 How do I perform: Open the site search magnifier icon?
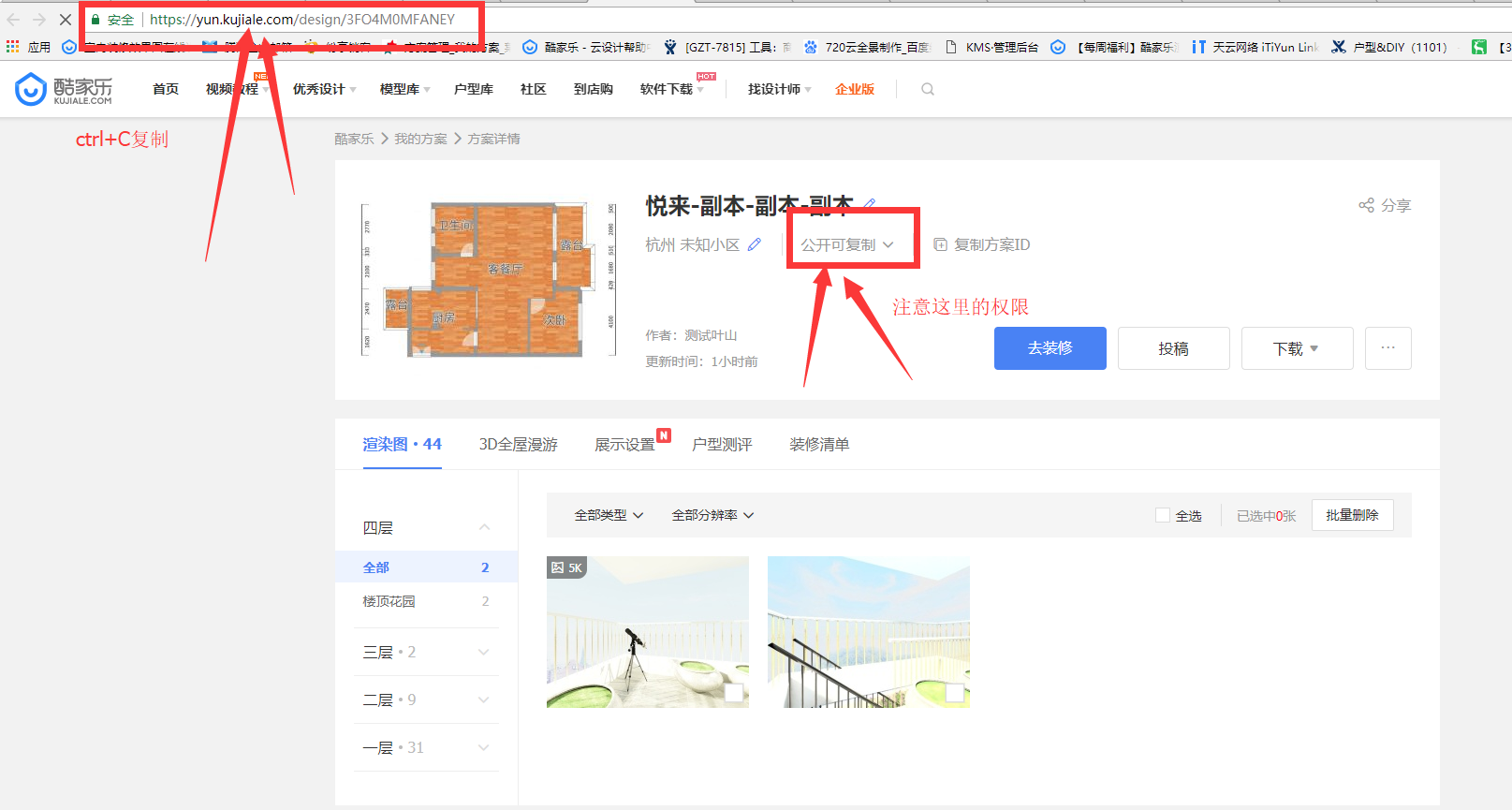point(928,89)
